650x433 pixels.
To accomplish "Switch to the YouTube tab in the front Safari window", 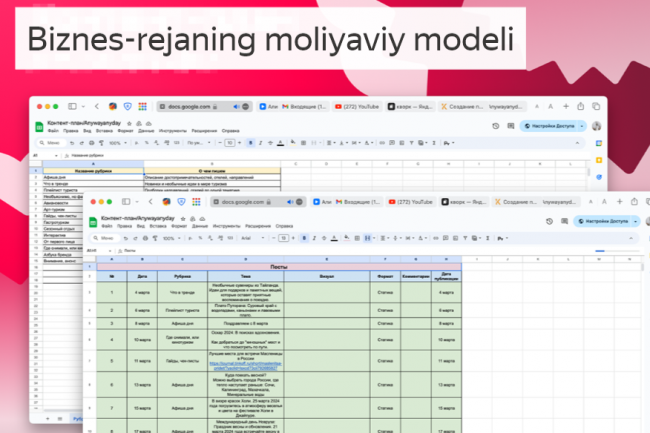I will coord(410,202).
